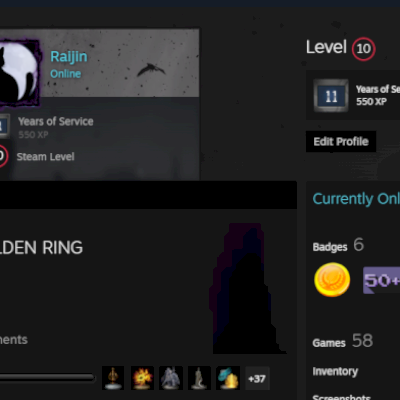The width and height of the screenshot is (400, 400).
Task: Click the Level 10 circle badge
Action: coord(363,49)
